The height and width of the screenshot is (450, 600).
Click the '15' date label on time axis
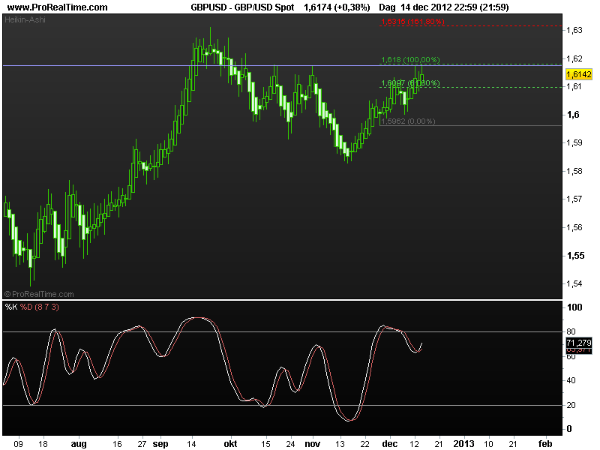[x=266, y=444]
